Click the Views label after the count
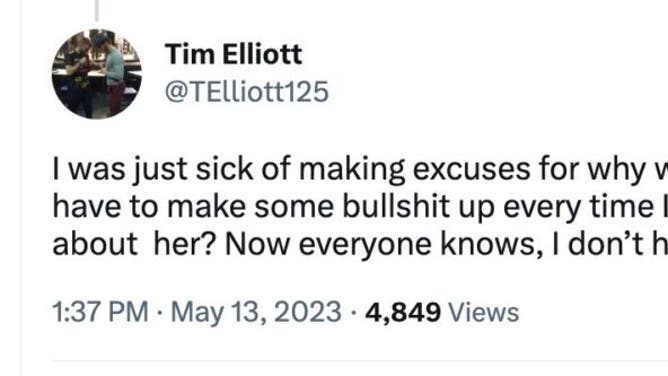The height and width of the screenshot is (376, 668). 484,313
